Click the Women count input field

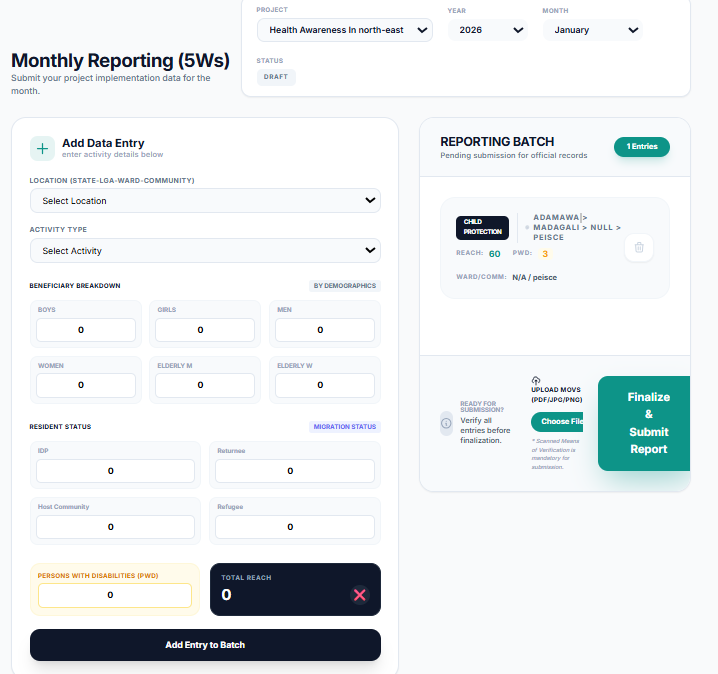click(86, 385)
